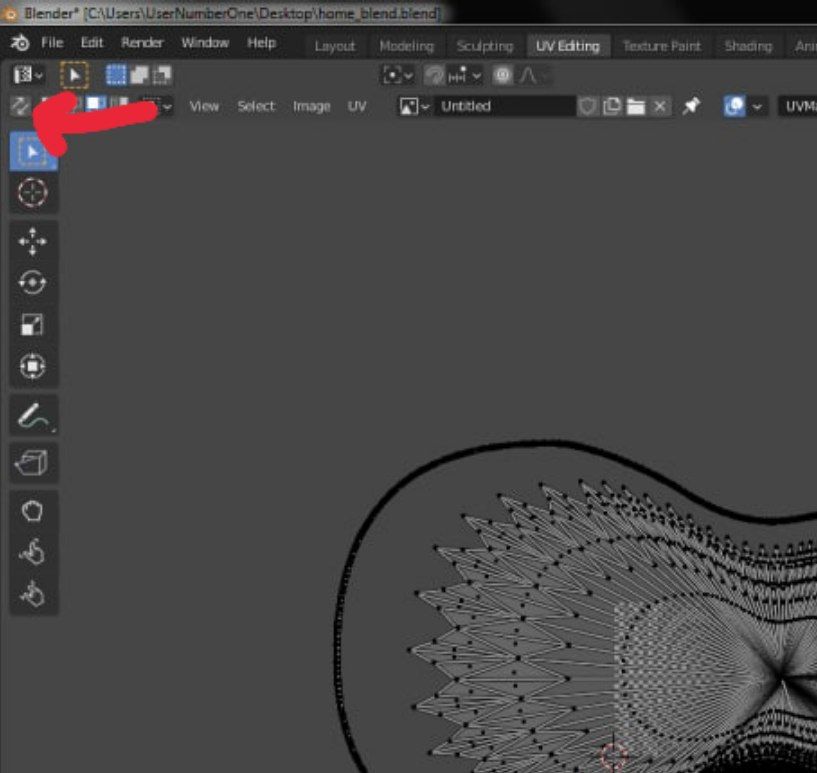
Task: Open the image browse dropdown
Action: coord(414,106)
